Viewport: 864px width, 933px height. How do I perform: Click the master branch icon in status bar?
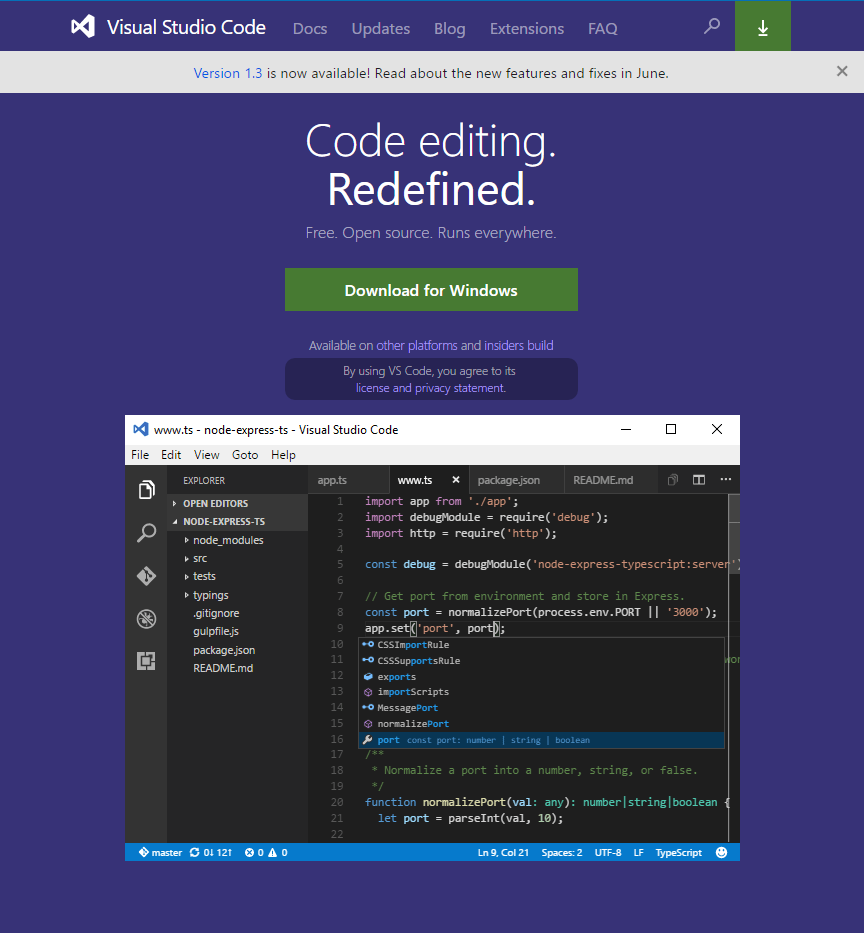click(143, 852)
